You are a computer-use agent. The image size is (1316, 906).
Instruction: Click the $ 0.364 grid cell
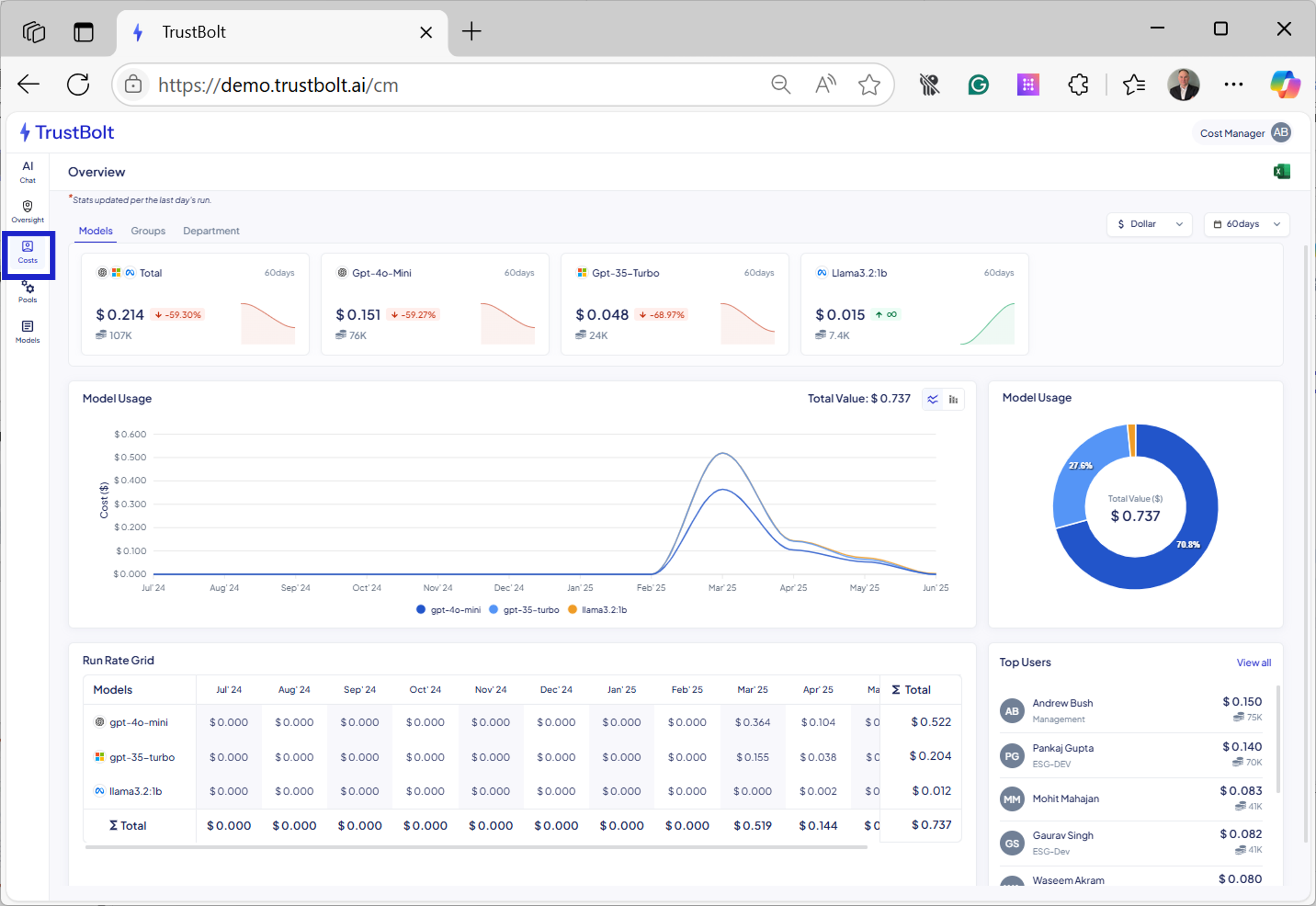[752, 722]
